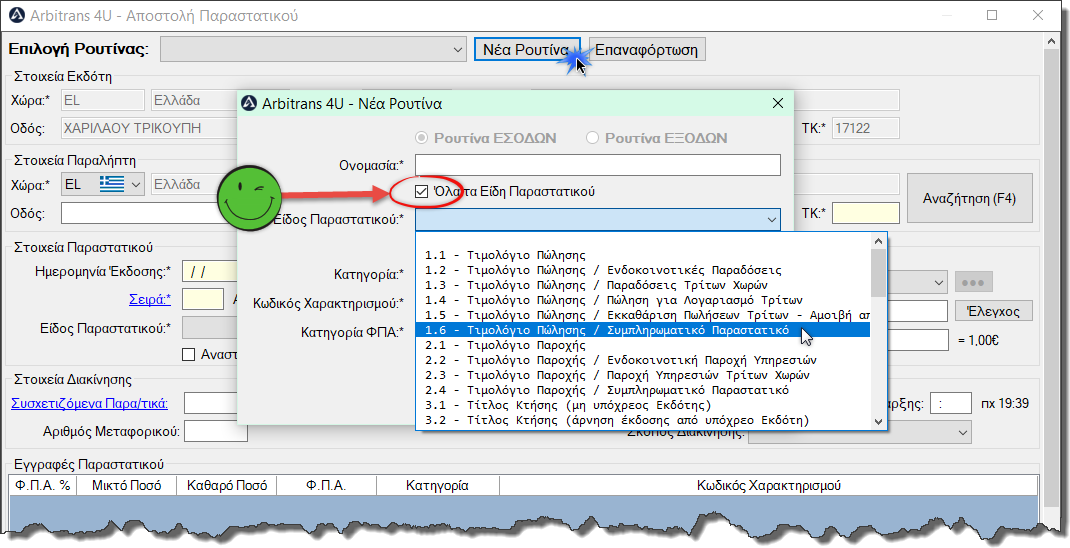This screenshot has width=1070, height=548.
Task: Toggle the Όλα τα Είδη Παραστατικού checkbox
Action: click(422, 192)
